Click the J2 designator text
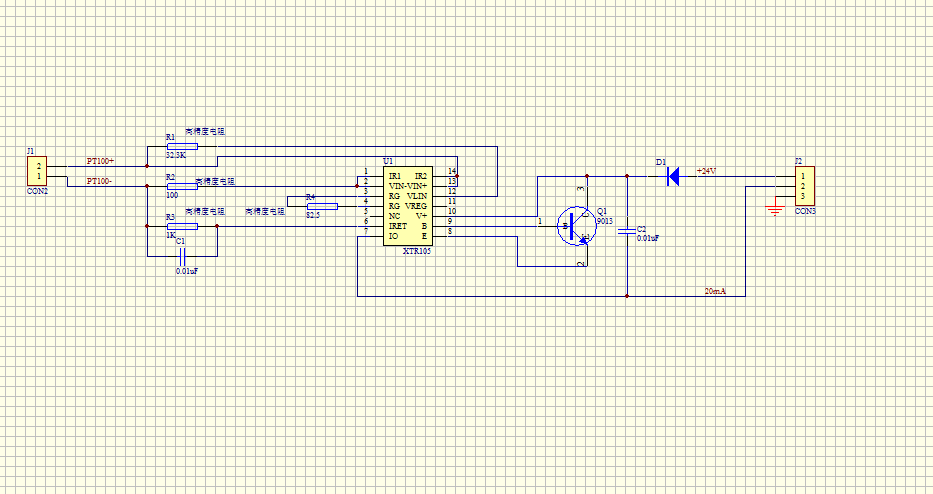This screenshot has width=933, height=494. pyautogui.click(x=799, y=161)
